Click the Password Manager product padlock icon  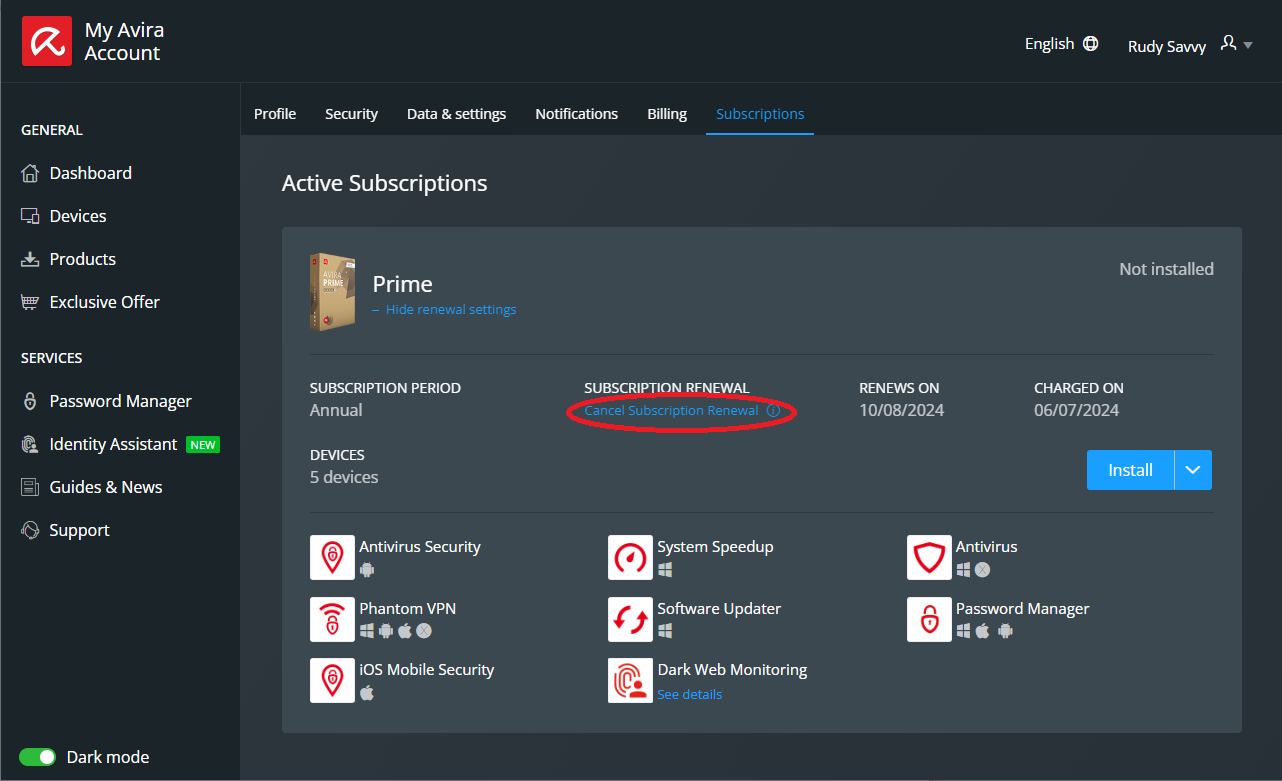929,619
